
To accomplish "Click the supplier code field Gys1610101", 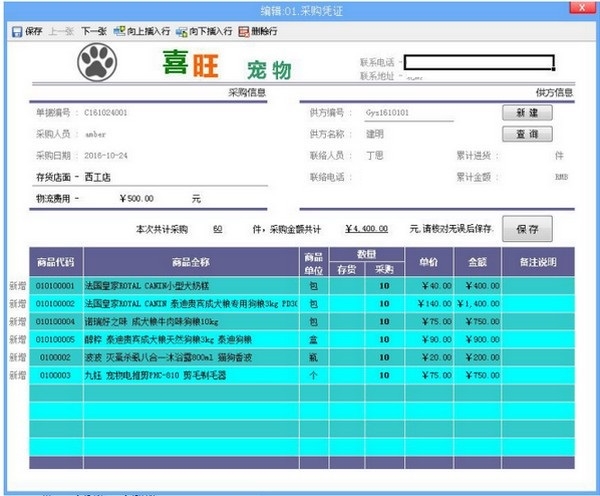I will pyautogui.click(x=409, y=113).
